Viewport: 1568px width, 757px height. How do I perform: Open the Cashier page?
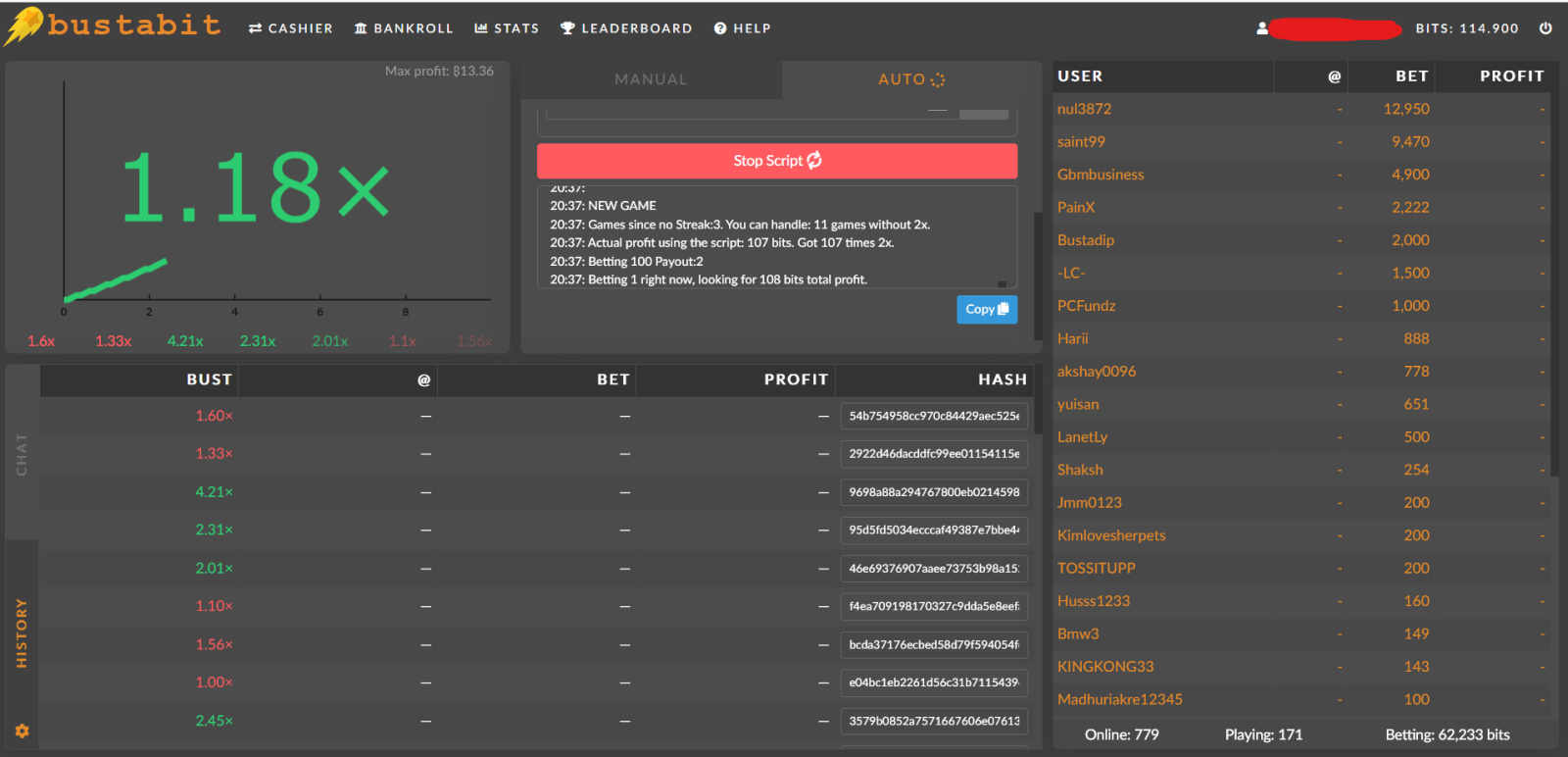point(290,28)
